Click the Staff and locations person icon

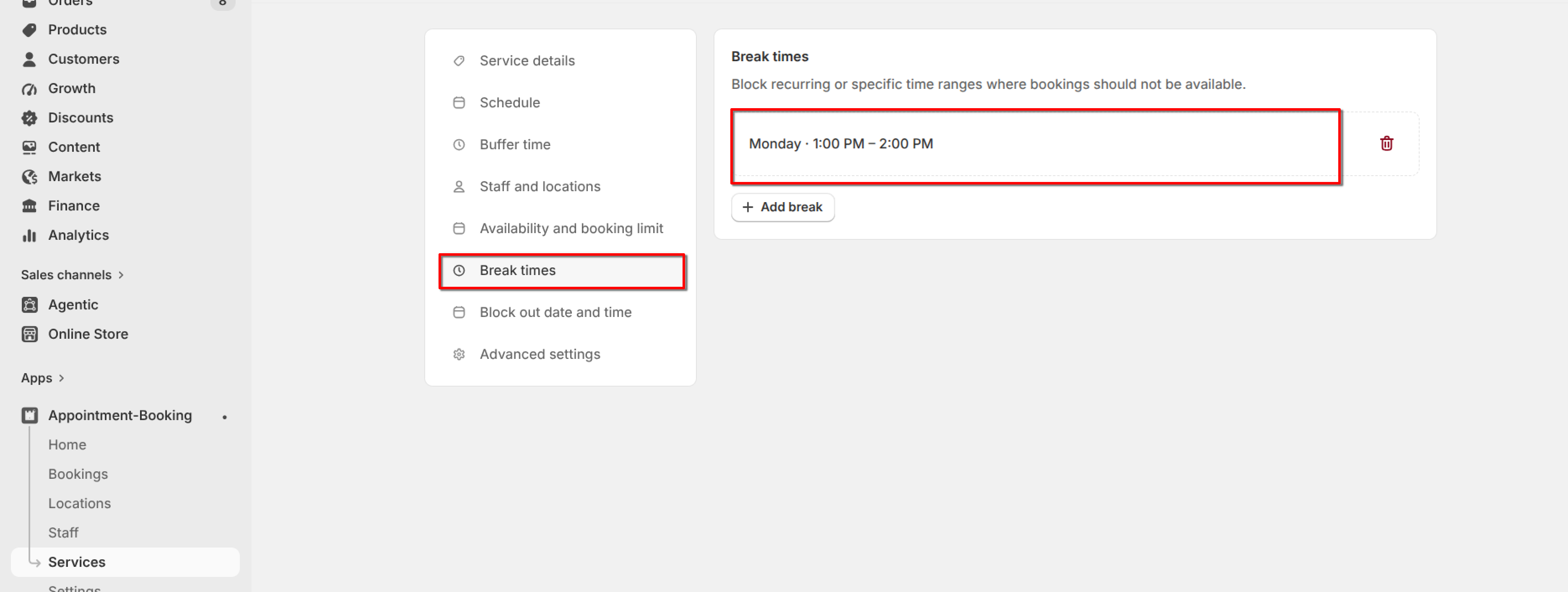tap(459, 187)
